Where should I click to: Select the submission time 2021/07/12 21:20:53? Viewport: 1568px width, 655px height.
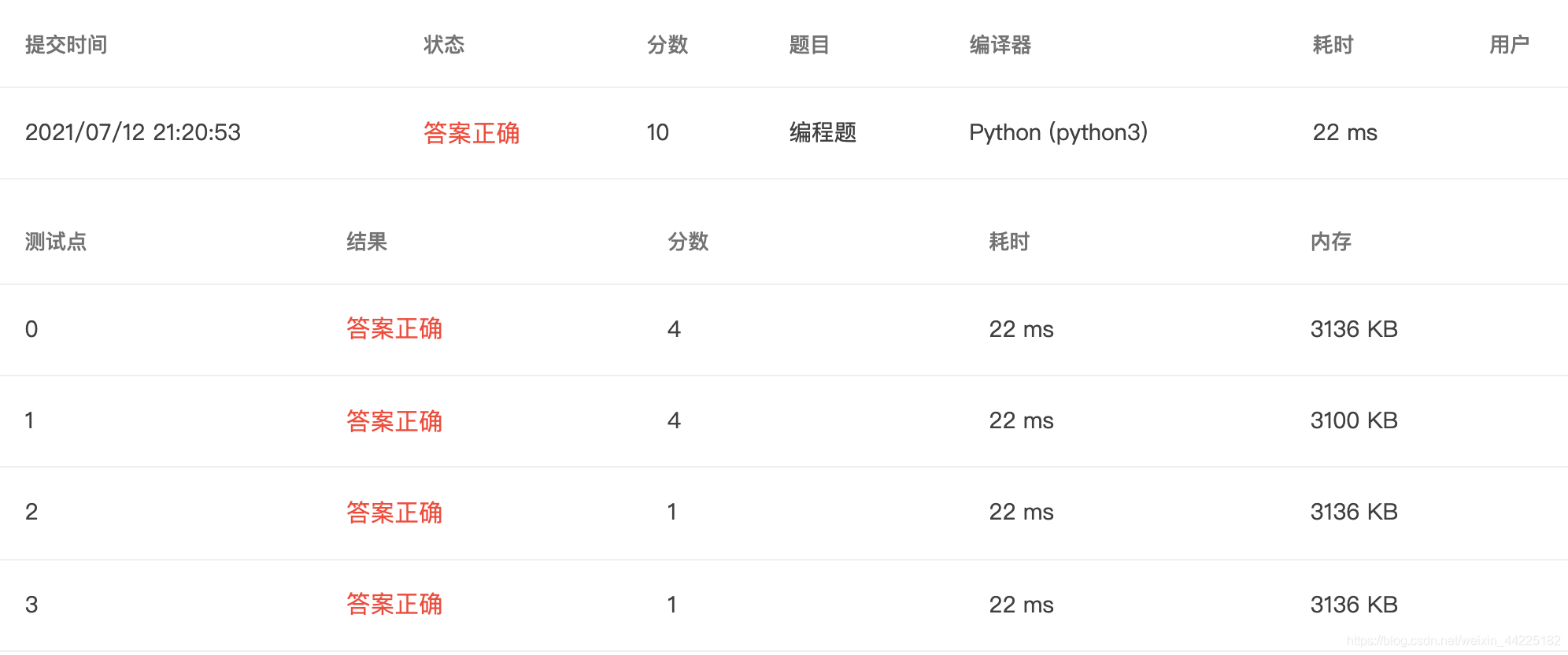click(133, 132)
